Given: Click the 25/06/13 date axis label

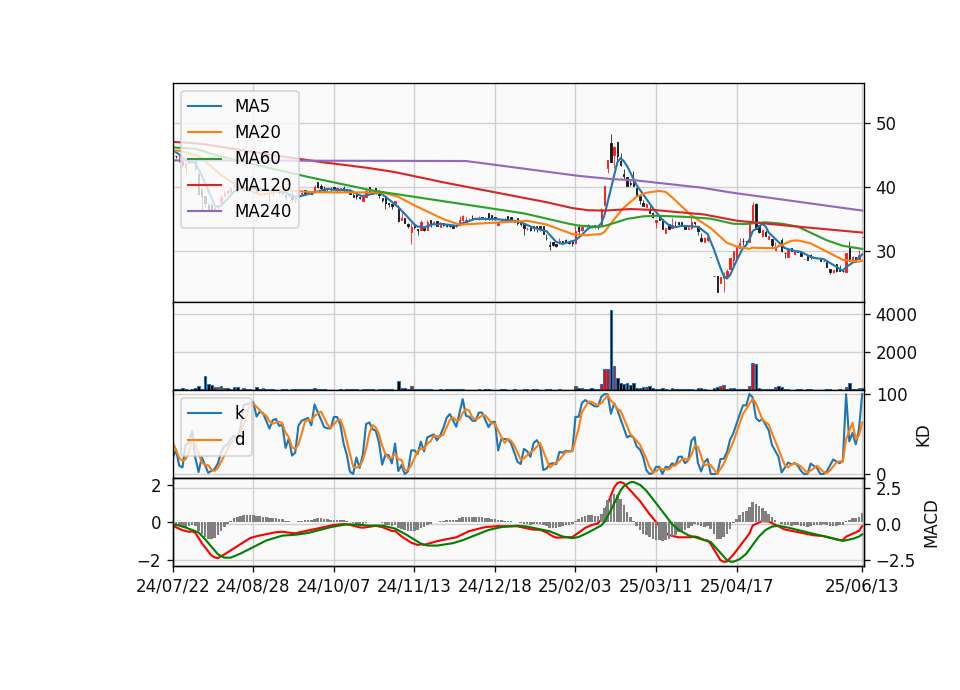Looking at the screenshot, I should click(862, 587).
